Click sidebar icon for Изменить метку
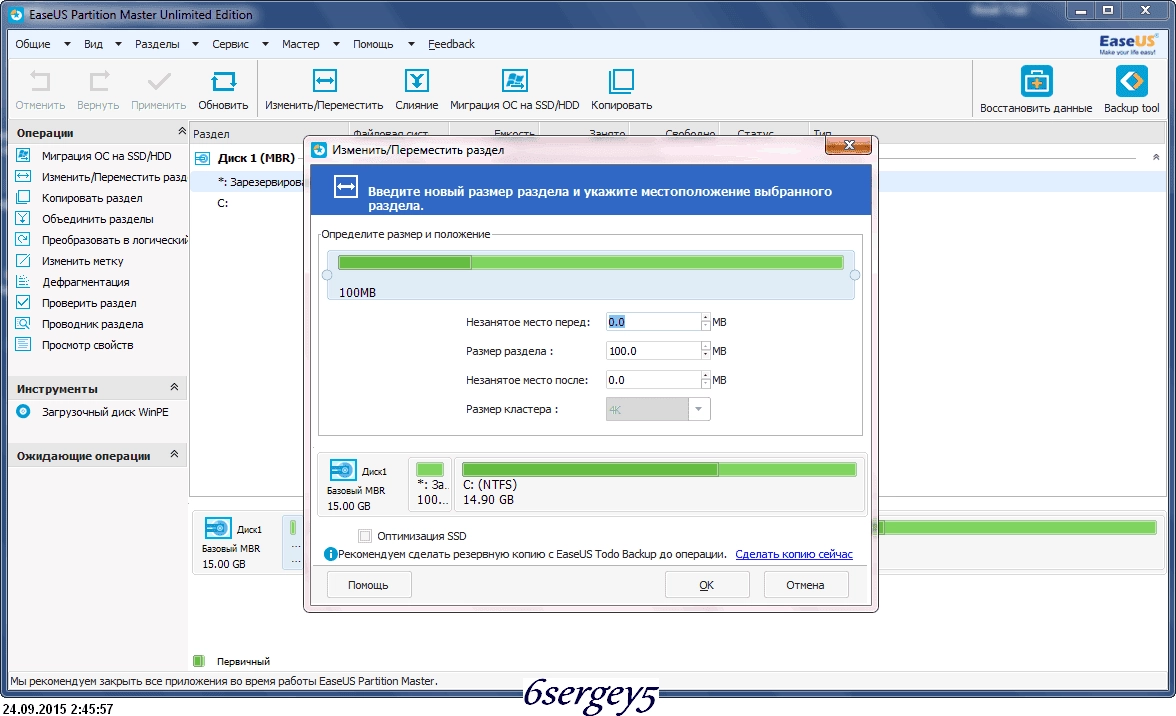Screen dimensions: 1176x716 23,260
